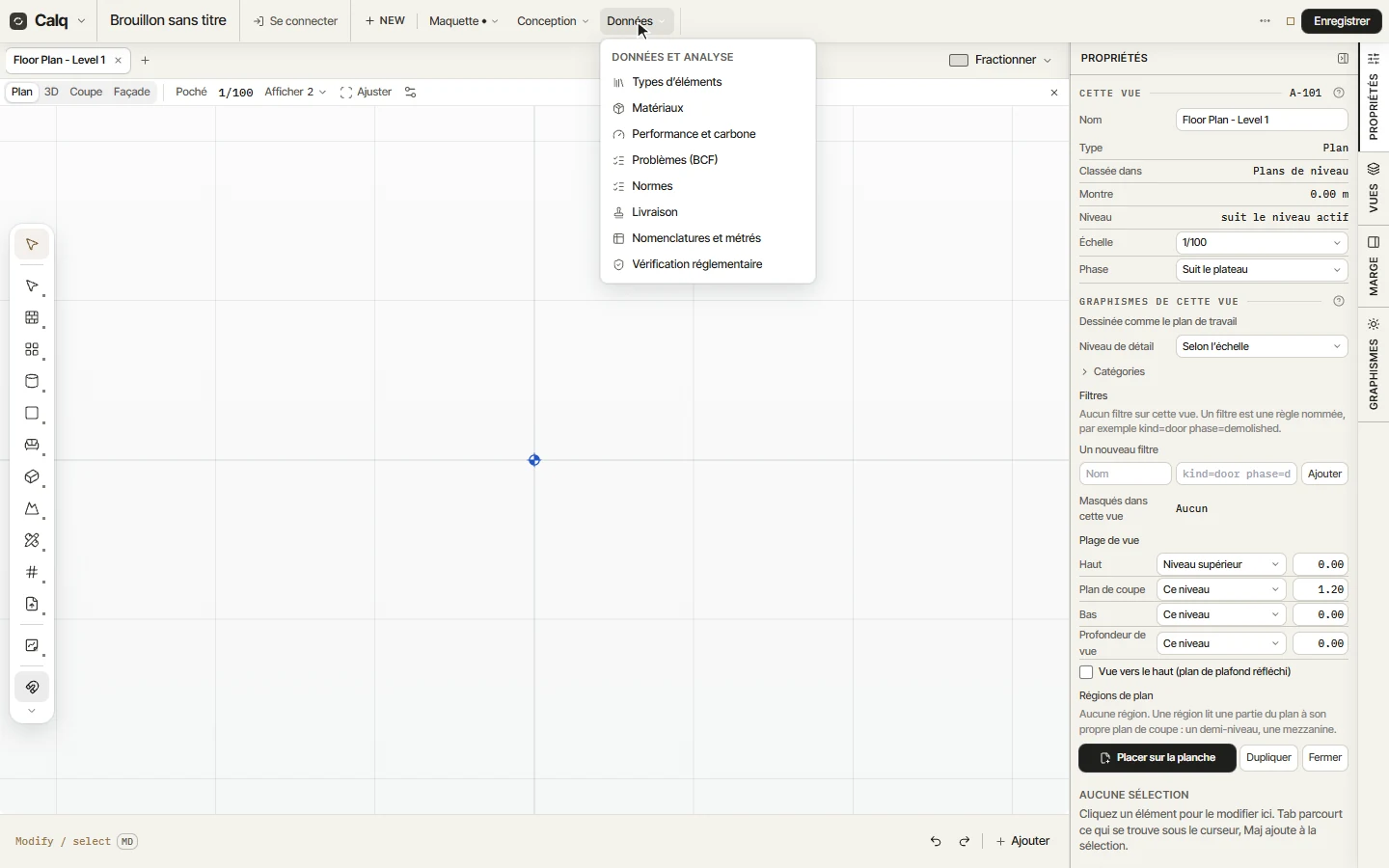Click 'Se connecter' sign-in link
The height and width of the screenshot is (868, 1389).
[295, 21]
